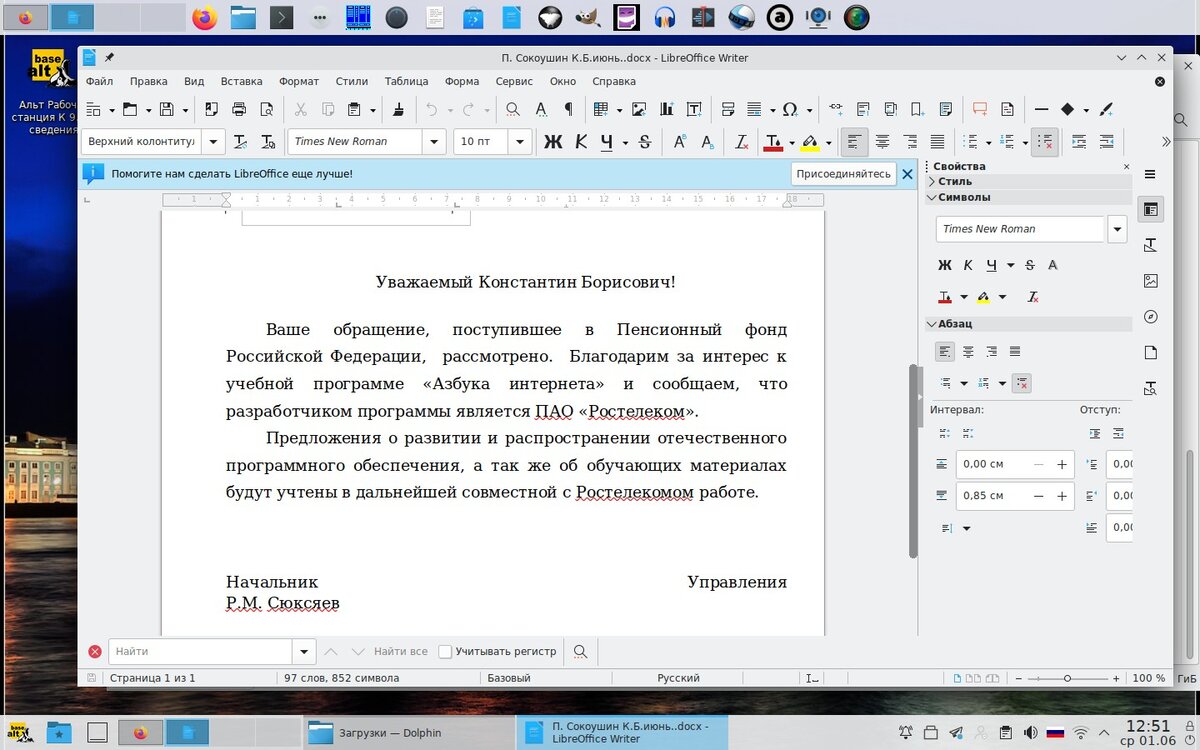Click the 'Присоединяйтесь' infobar button
Image resolution: width=1200 pixels, height=750 pixels.
click(843, 174)
